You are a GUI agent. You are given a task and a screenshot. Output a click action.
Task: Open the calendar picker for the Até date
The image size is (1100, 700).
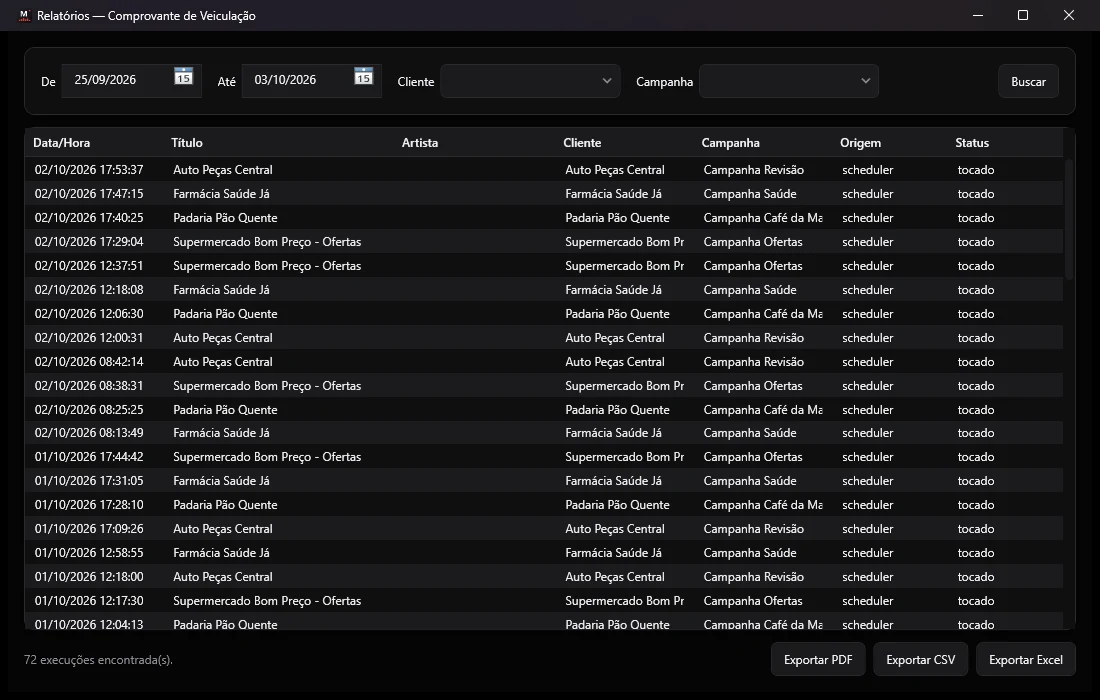(x=363, y=76)
